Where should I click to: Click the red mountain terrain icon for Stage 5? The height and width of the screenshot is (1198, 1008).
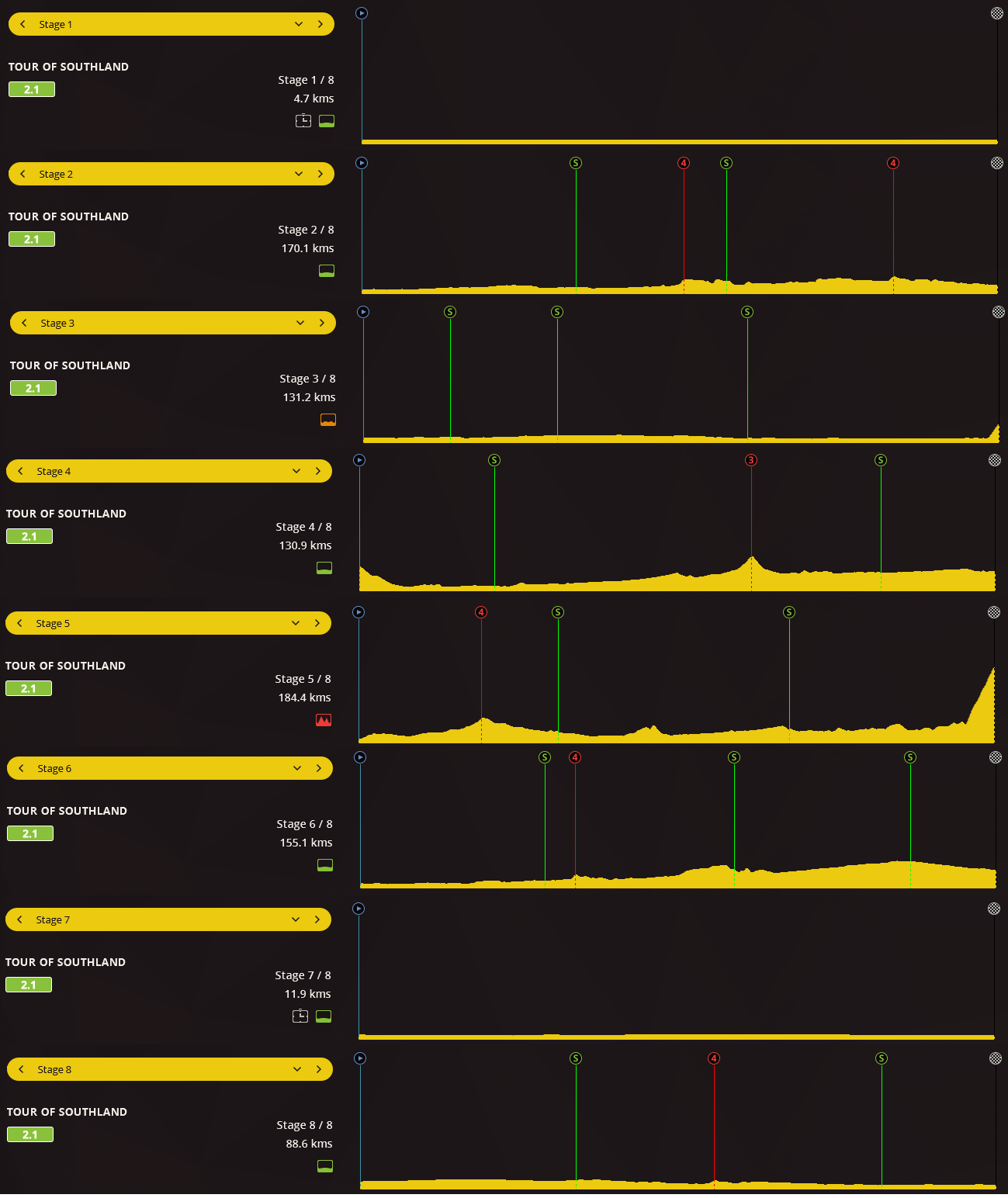324,720
